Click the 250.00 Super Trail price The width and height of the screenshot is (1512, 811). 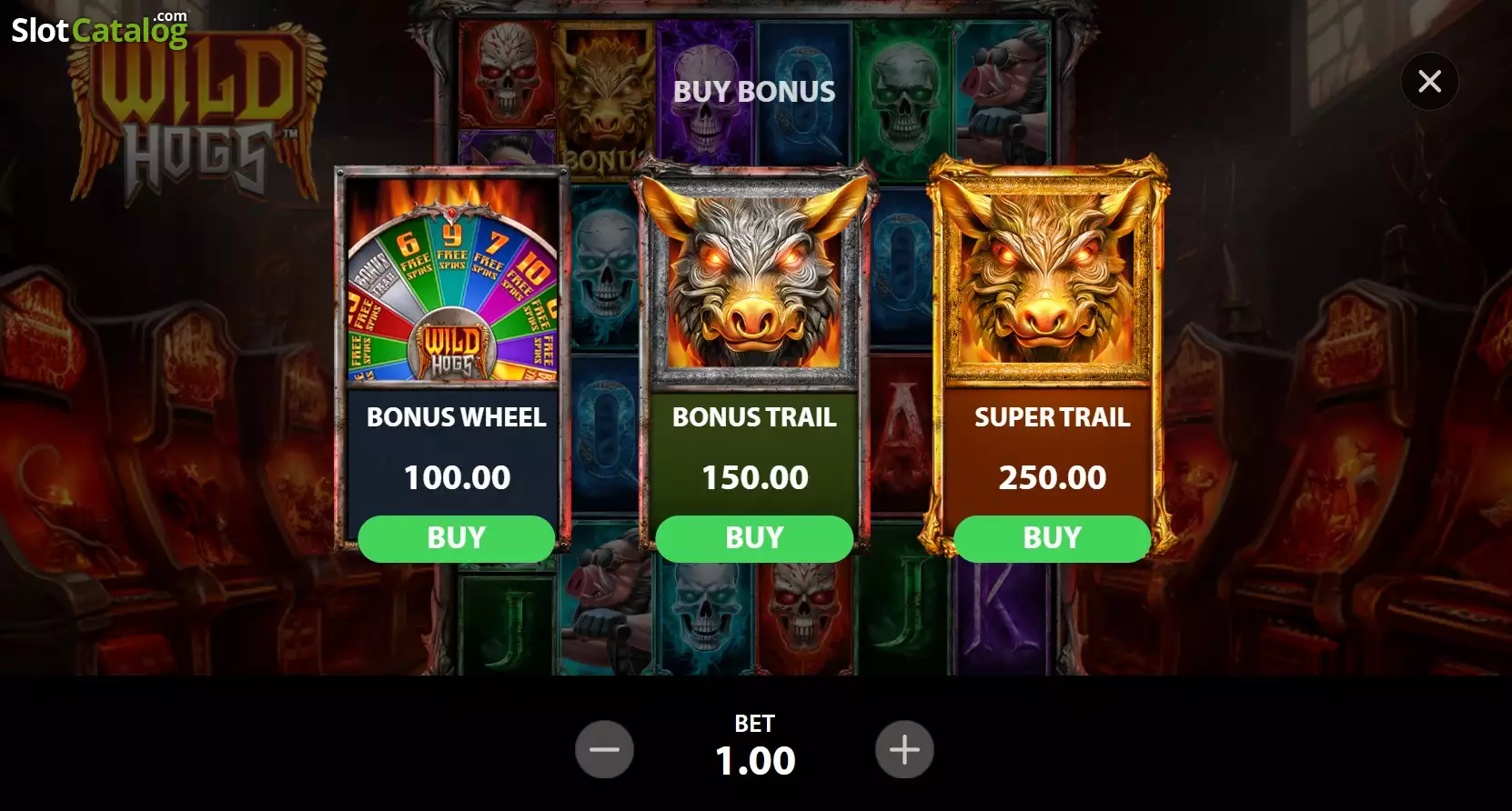(1053, 477)
